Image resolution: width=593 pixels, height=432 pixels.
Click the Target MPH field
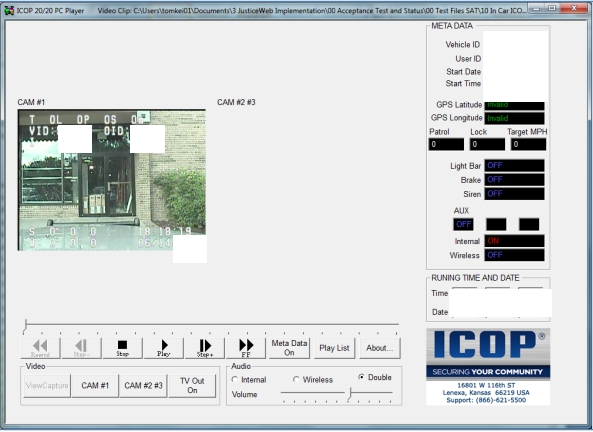pos(528,144)
